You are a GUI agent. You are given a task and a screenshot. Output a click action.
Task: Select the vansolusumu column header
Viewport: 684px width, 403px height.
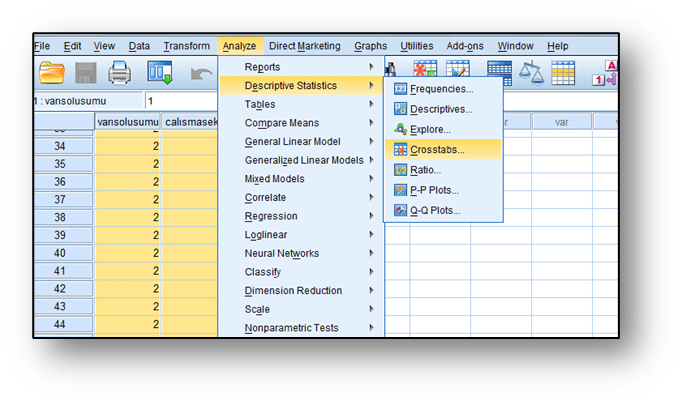click(127, 122)
